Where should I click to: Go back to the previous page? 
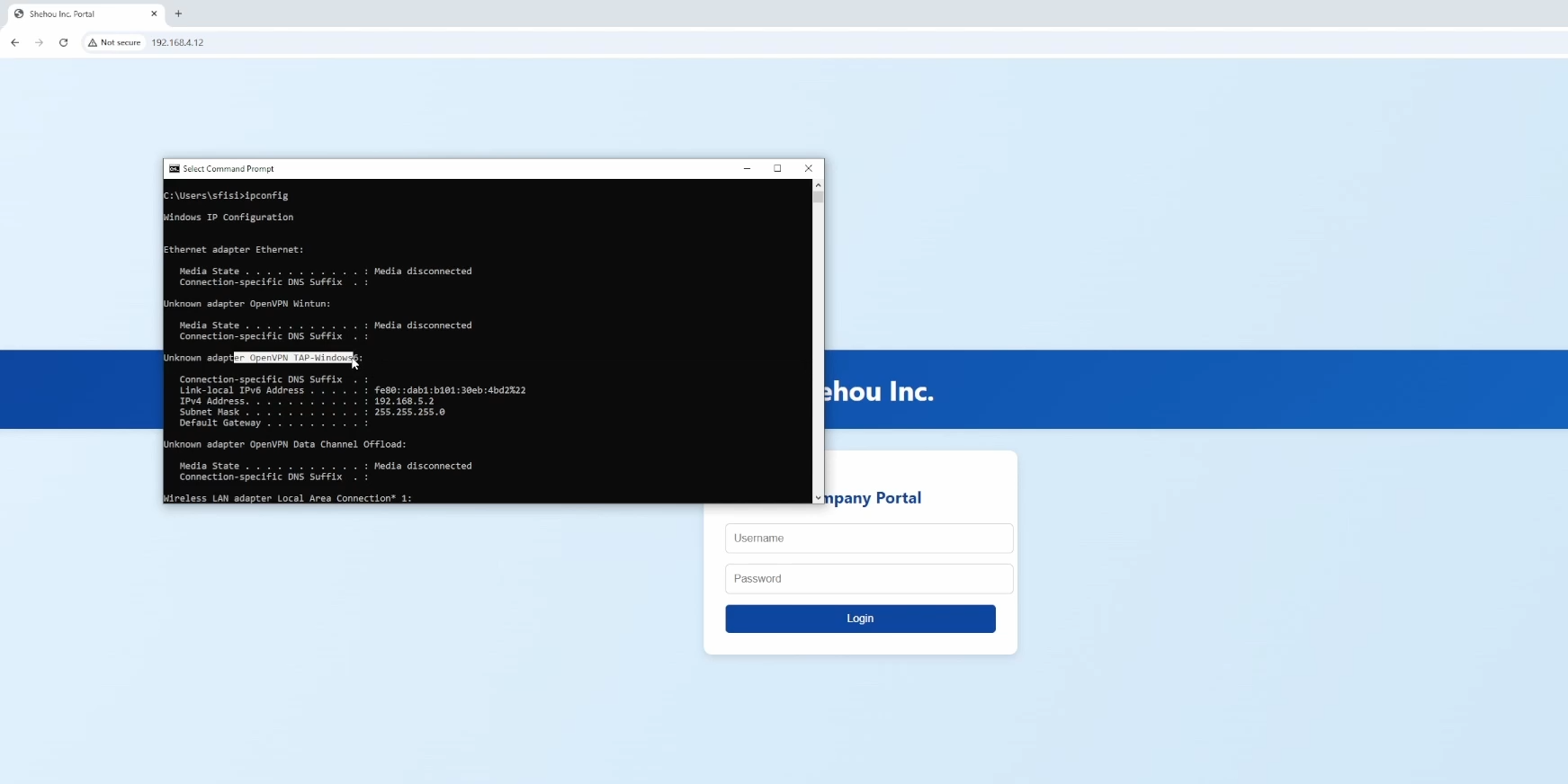click(15, 42)
